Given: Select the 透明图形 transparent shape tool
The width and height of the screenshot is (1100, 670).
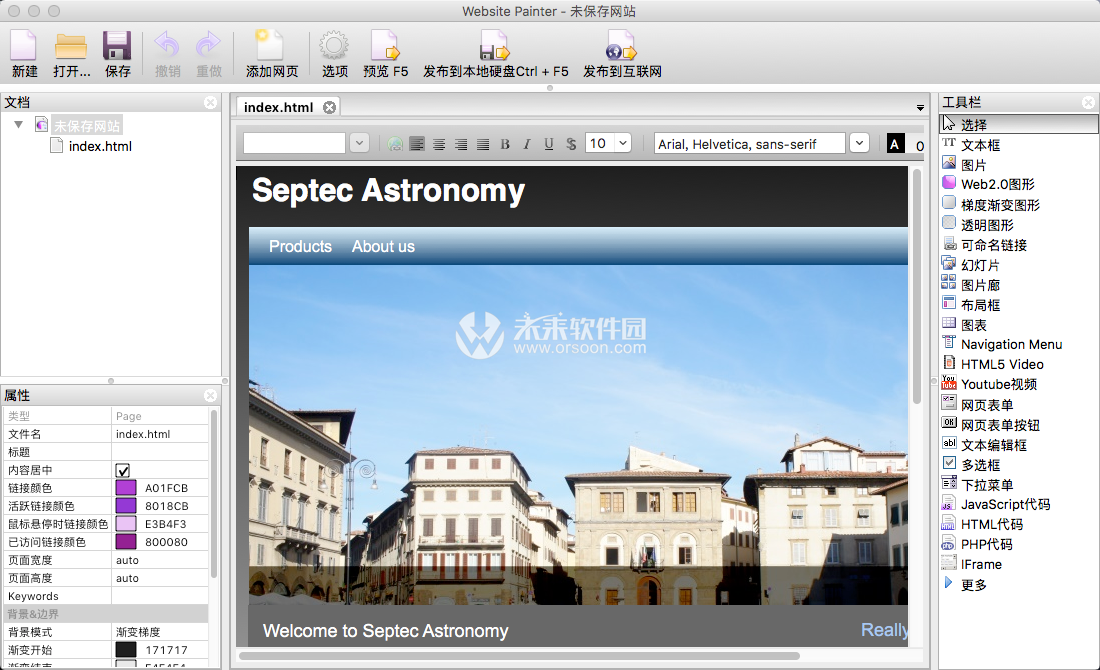Looking at the screenshot, I should tap(986, 225).
